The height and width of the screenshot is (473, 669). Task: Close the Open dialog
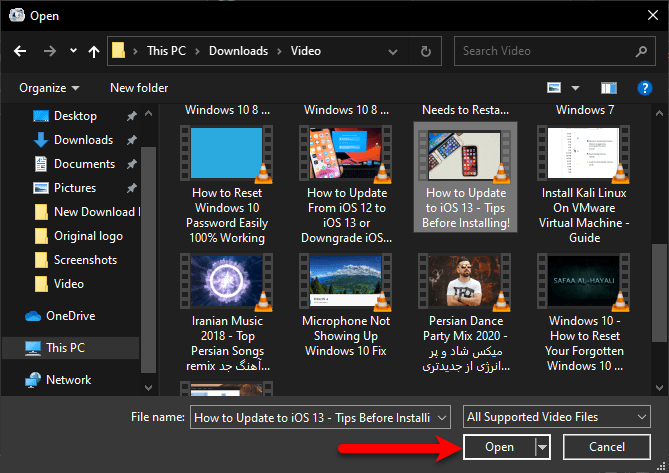[652, 15]
